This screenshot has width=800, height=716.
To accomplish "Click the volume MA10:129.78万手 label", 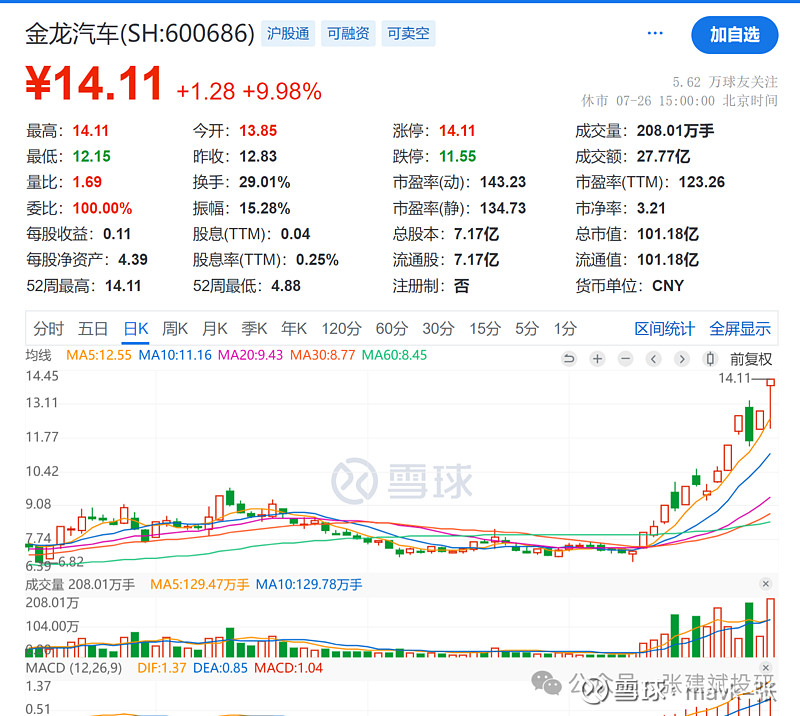I will coord(309,585).
